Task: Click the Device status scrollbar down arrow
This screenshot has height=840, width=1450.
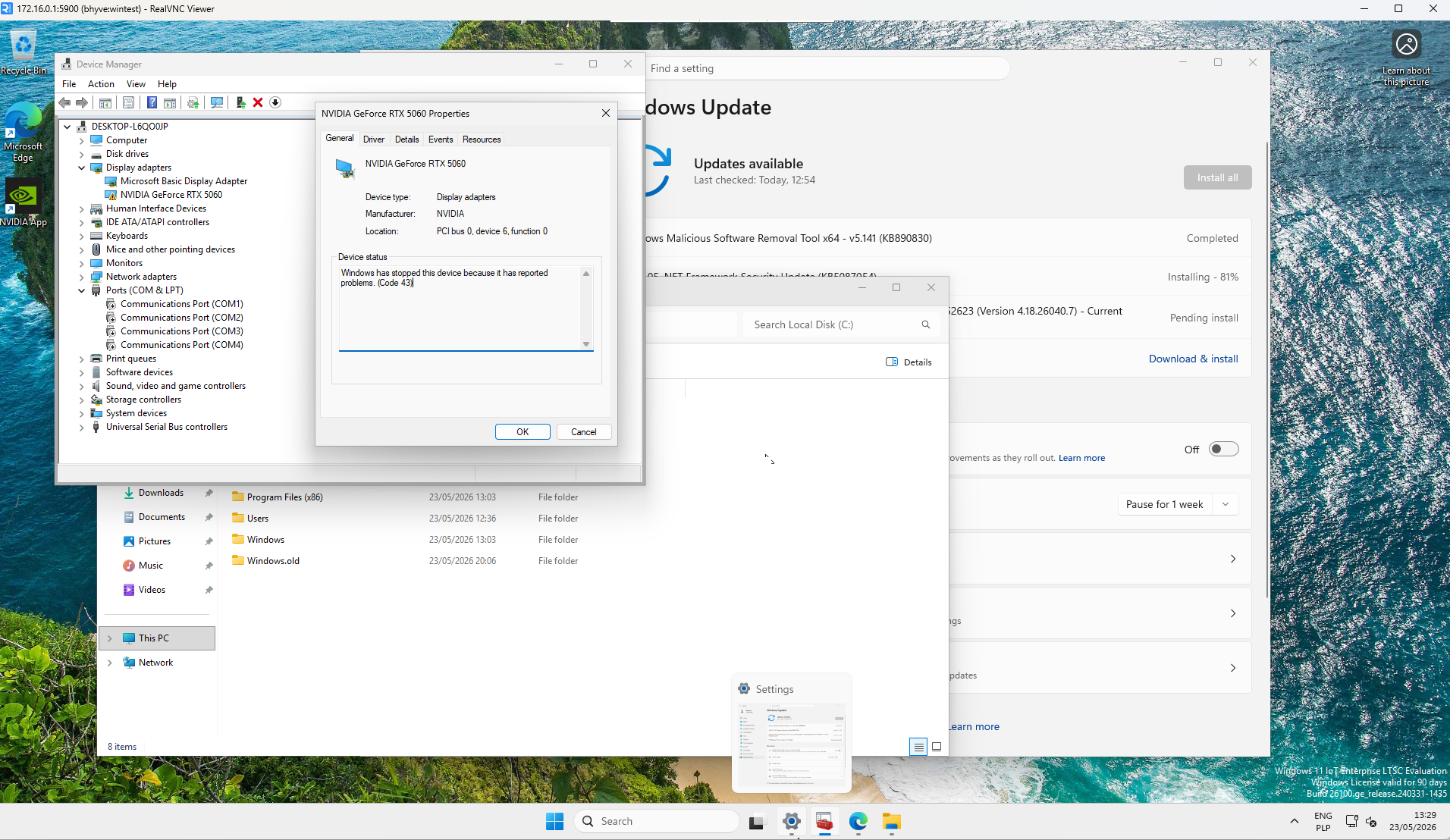Action: coord(586,344)
